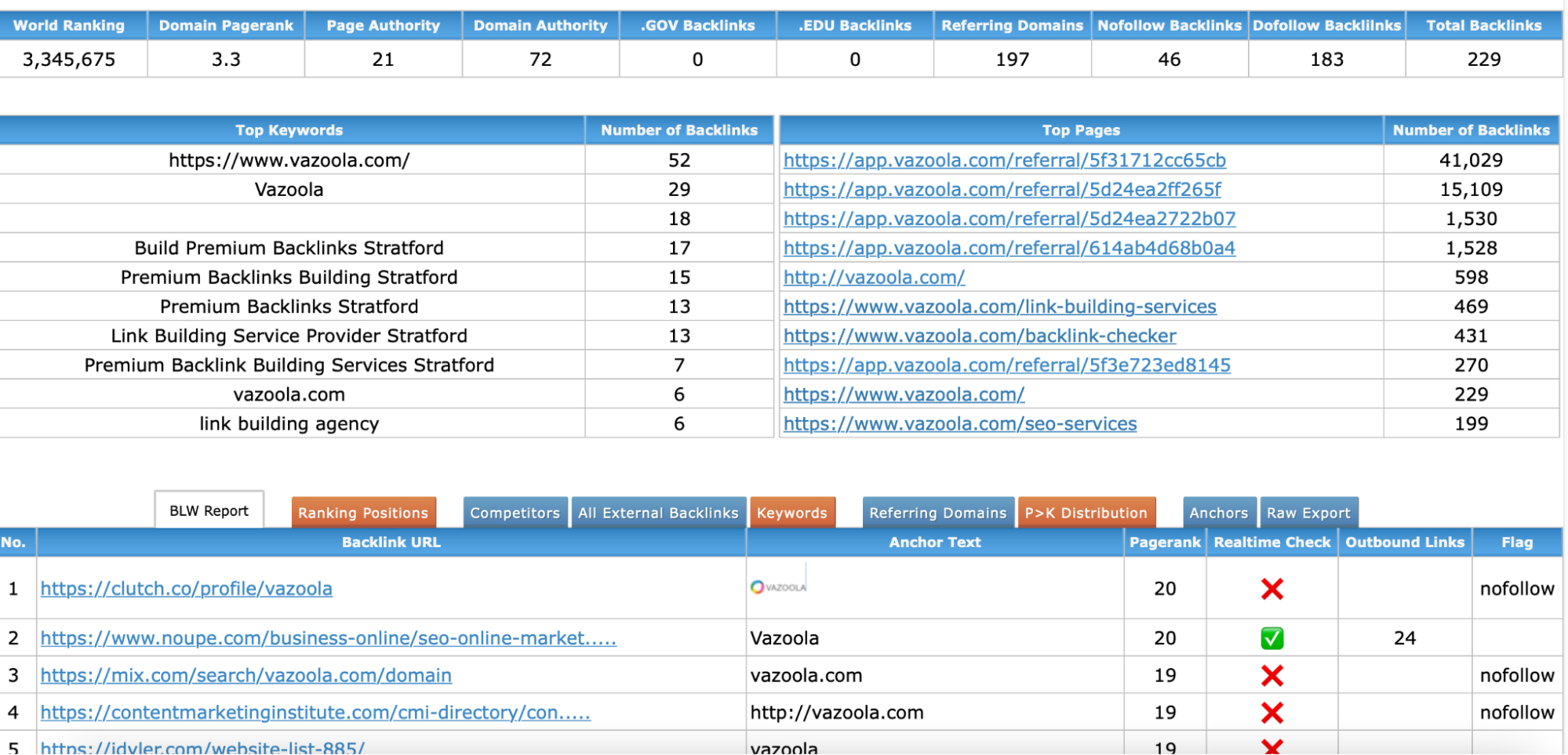Screen dimensions: 1568x755
Task: Select nofollow flag in contentmarketinginstitute.com row
Action: (1517, 713)
